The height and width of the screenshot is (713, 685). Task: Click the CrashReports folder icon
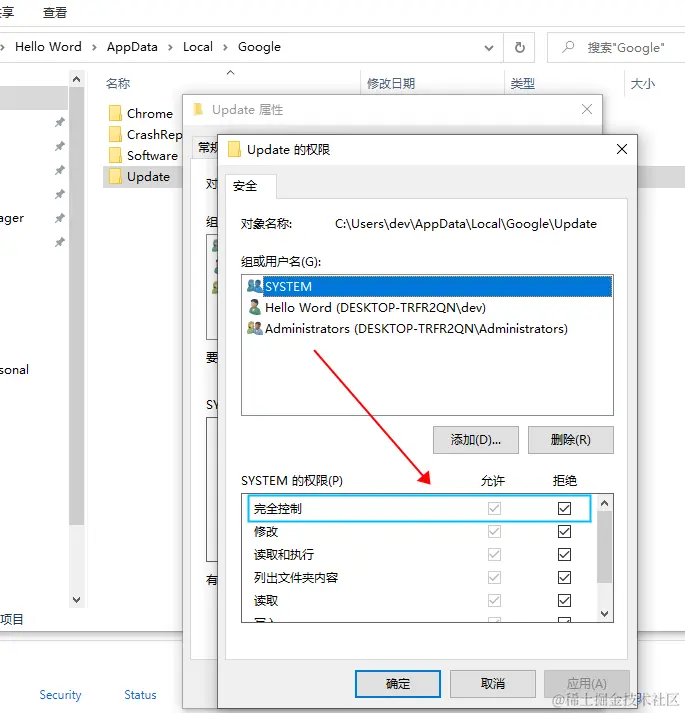[x=116, y=135]
